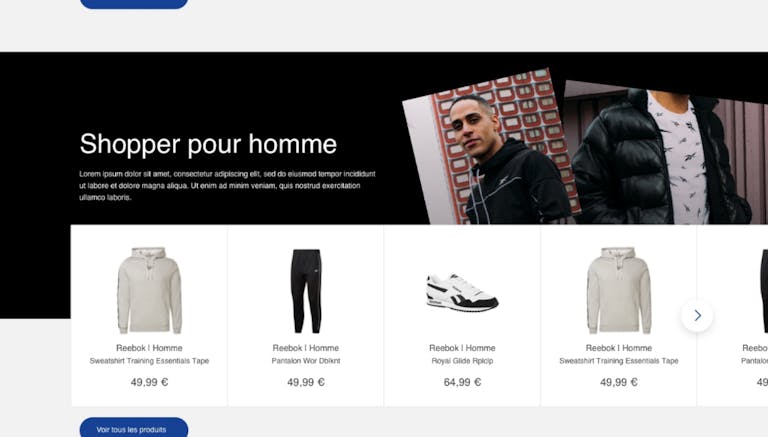
Task: Select the Royal Glide Rplclp product title
Action: click(462, 361)
